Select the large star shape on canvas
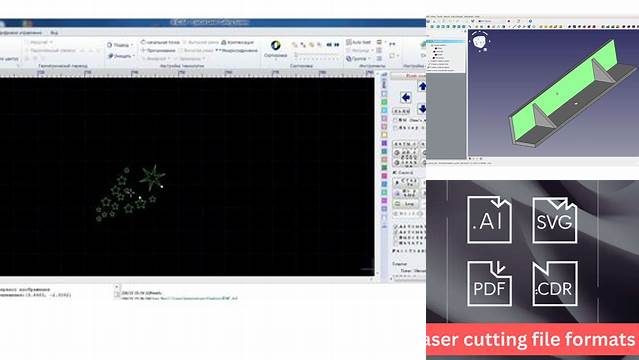The height and width of the screenshot is (360, 639). [x=152, y=177]
